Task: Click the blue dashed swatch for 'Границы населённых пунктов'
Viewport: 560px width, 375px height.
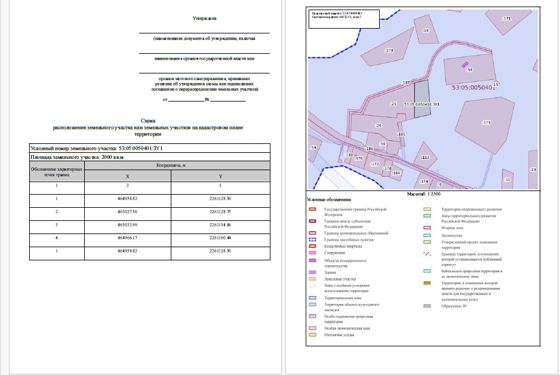Action: click(312, 240)
